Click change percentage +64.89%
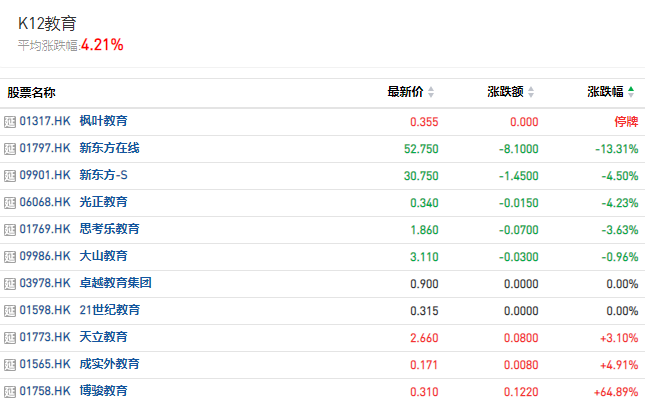This screenshot has width=645, height=402. 616,392
